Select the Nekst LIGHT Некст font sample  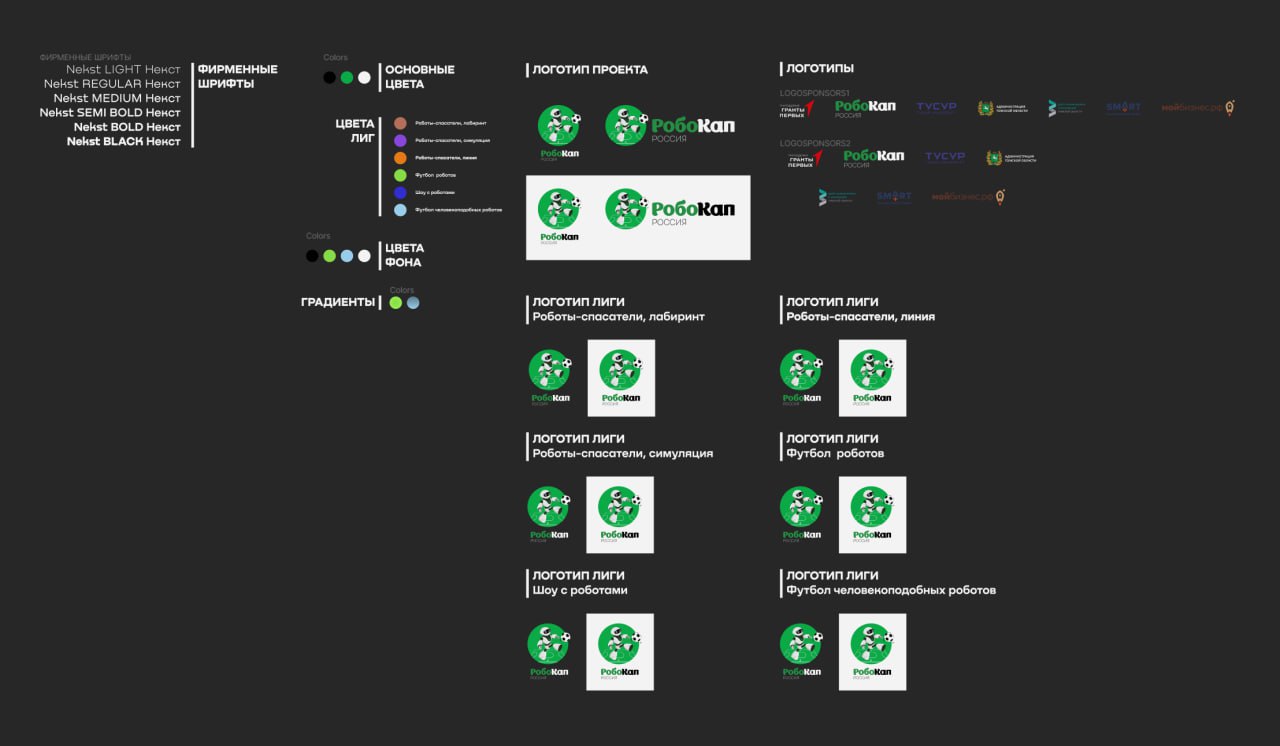[124, 70]
